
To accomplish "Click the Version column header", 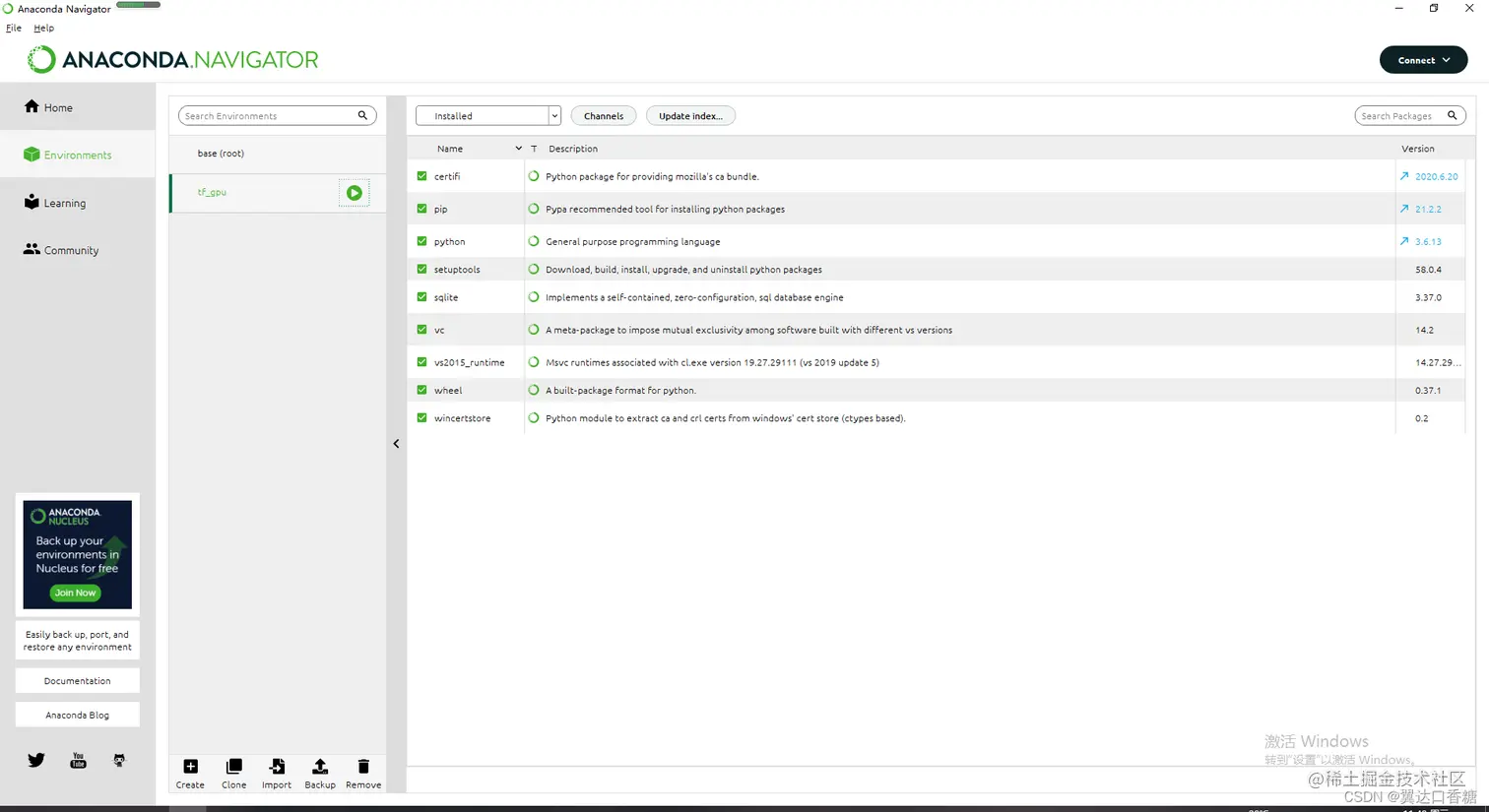I will point(1418,149).
